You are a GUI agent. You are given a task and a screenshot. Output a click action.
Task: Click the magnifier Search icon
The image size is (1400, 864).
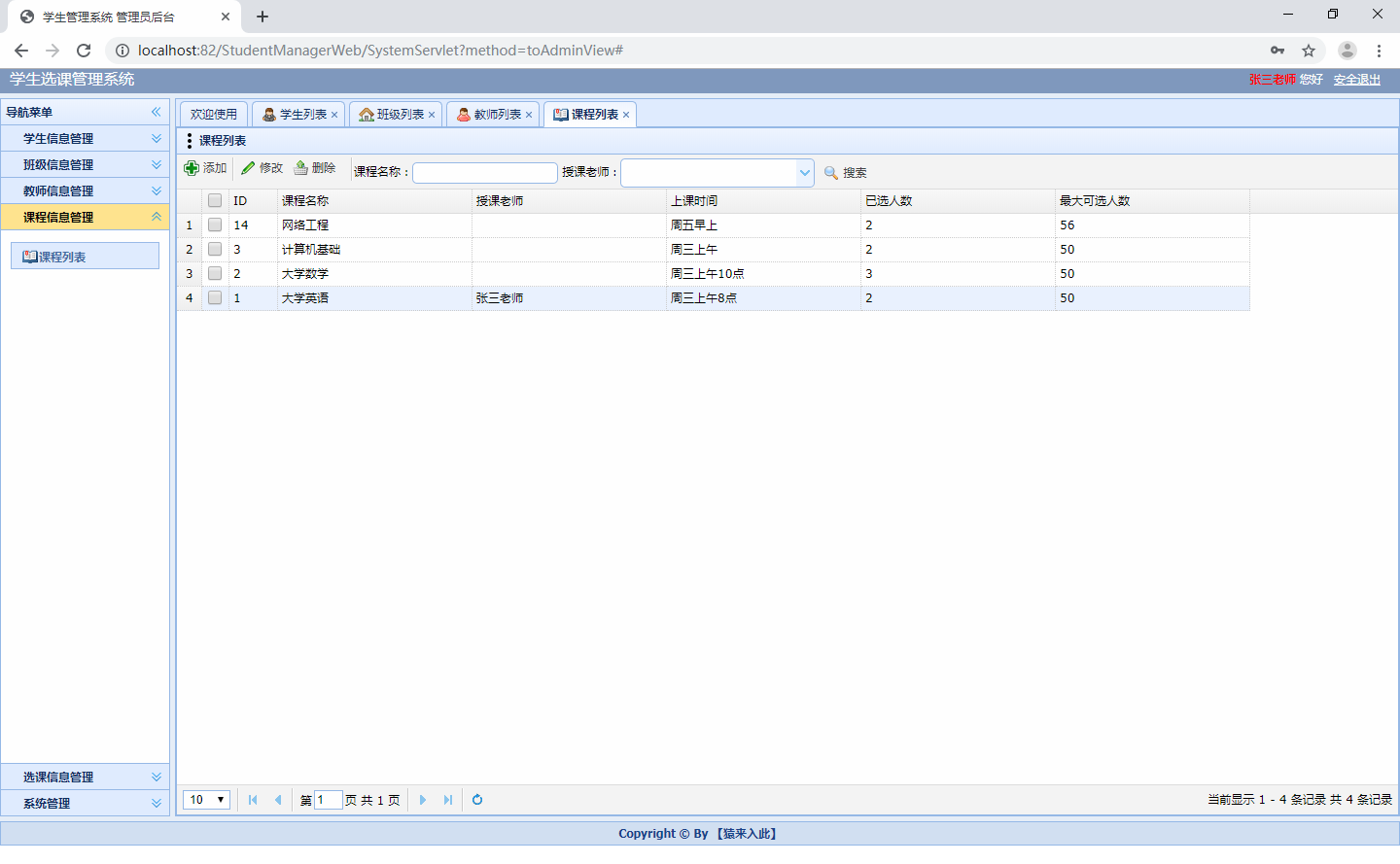(x=831, y=173)
